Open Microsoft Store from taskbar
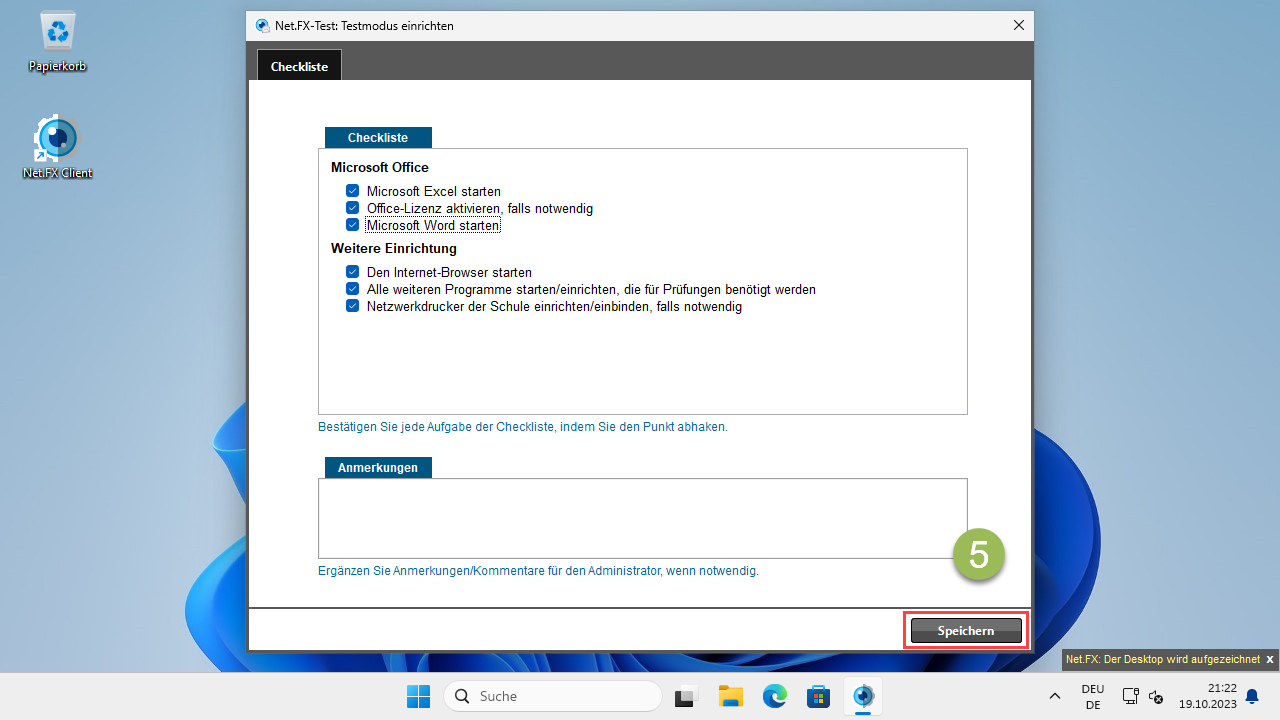Screen dimensions: 1280x720 pyautogui.click(x=820, y=696)
